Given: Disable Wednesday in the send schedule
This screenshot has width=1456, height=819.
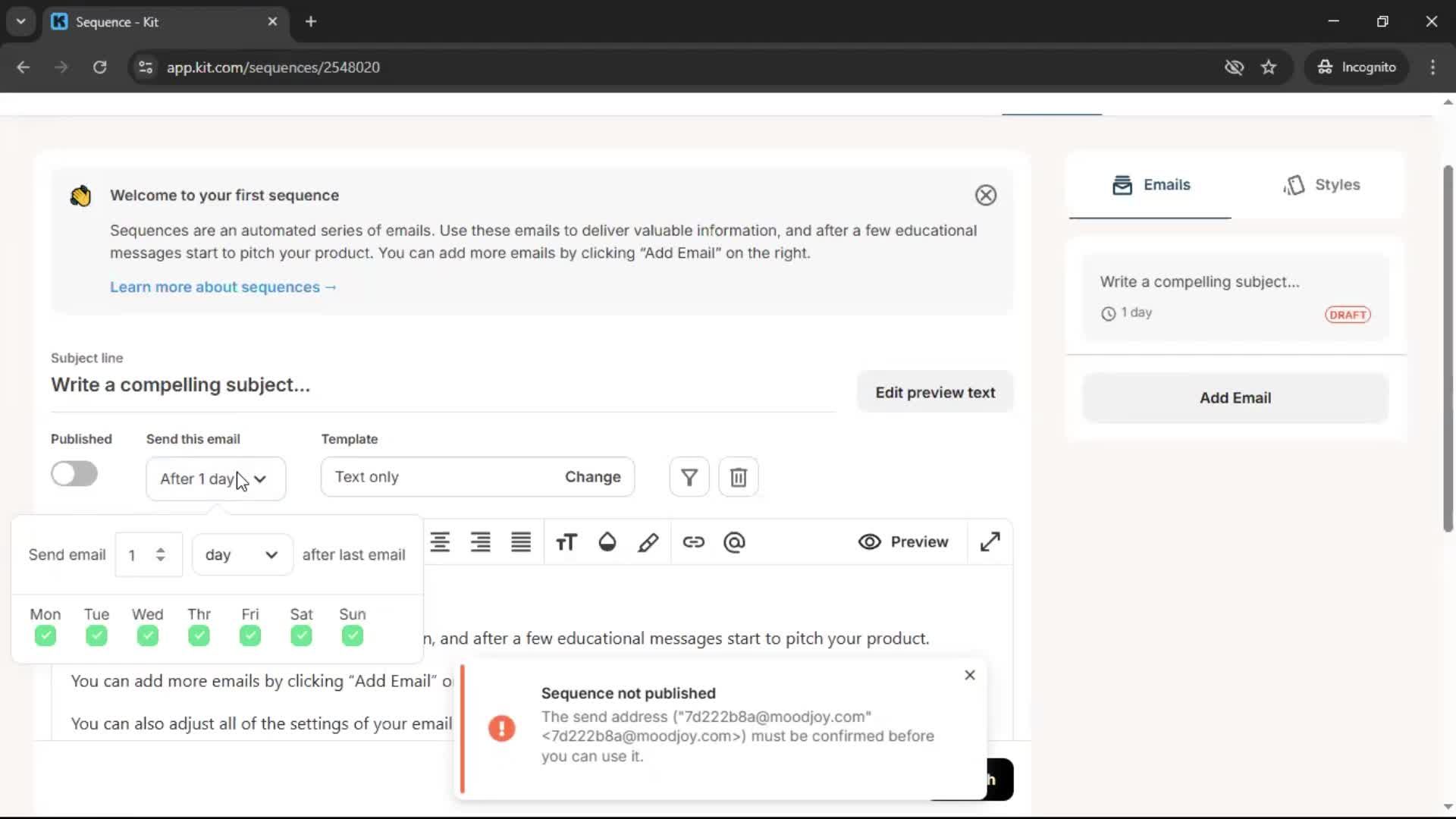Looking at the screenshot, I should point(147,635).
